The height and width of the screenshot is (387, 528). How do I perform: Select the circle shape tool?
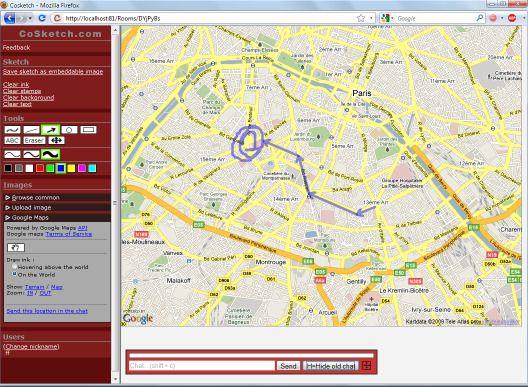pos(69,130)
